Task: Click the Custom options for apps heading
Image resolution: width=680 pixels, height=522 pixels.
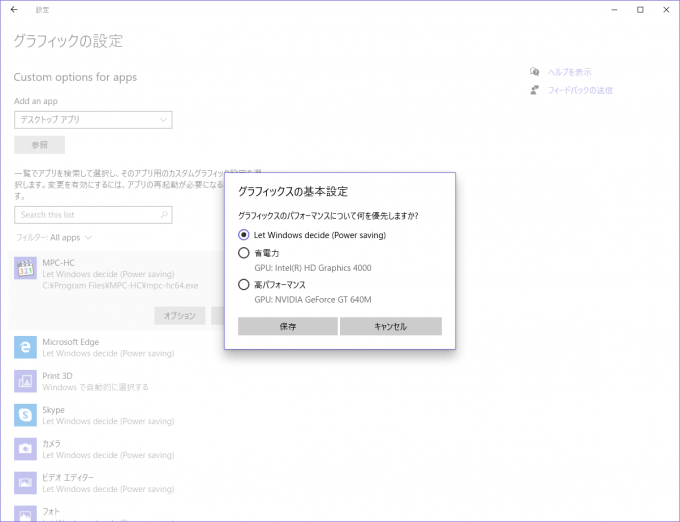Action: click(x=75, y=77)
